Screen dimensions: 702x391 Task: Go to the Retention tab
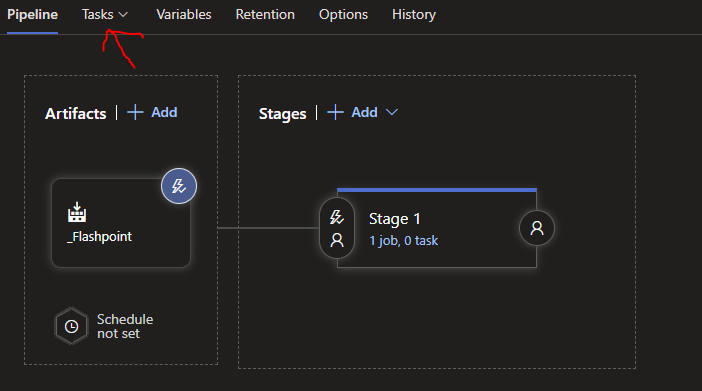[265, 15]
